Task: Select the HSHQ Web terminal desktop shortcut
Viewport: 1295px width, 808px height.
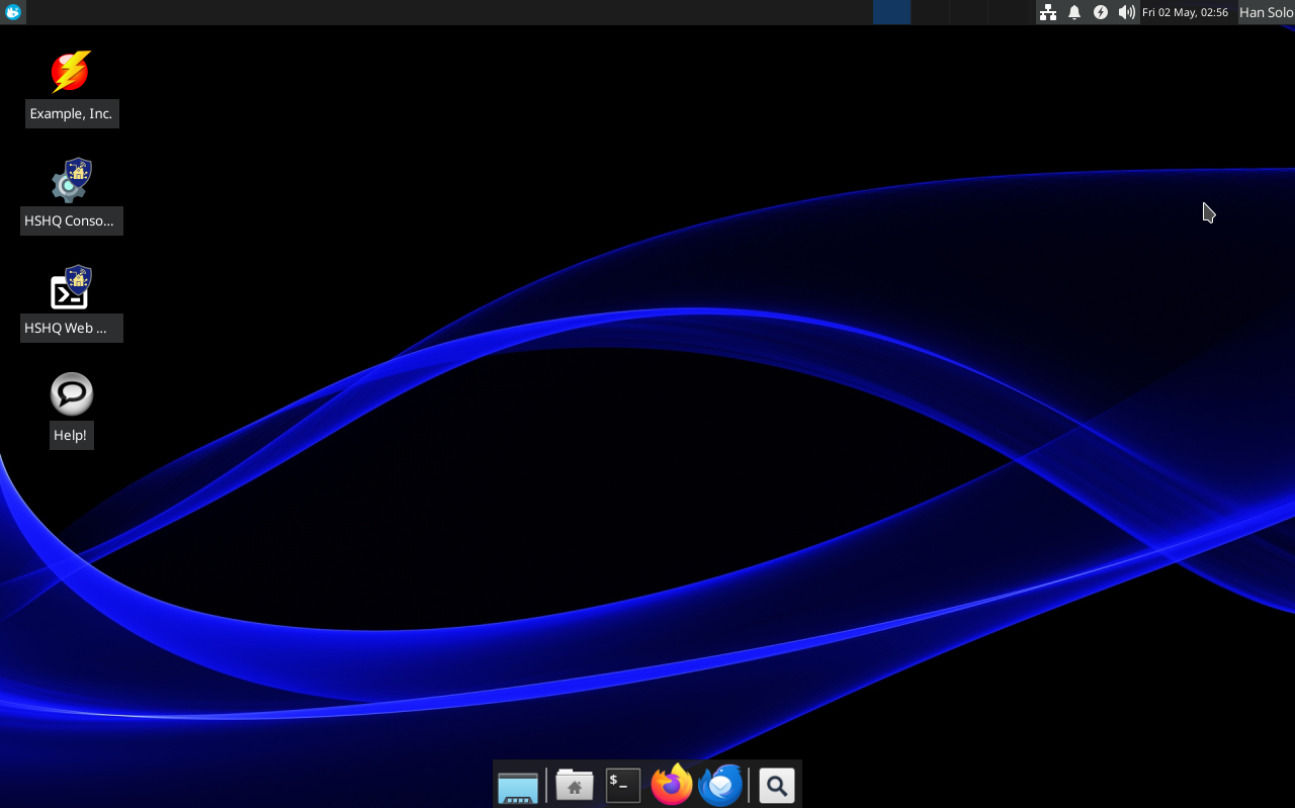Action: [x=71, y=288]
